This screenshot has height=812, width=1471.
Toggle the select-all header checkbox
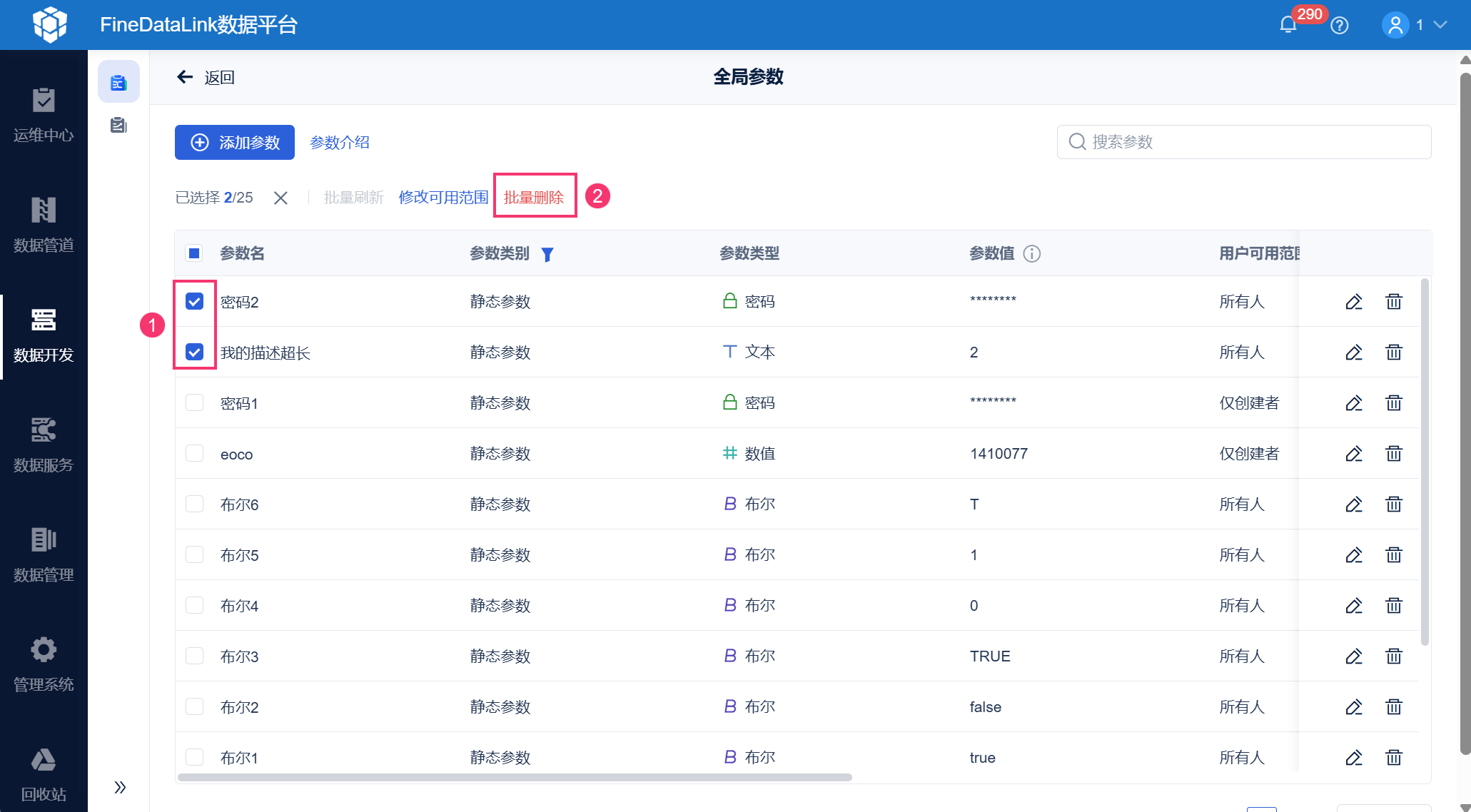coord(194,253)
